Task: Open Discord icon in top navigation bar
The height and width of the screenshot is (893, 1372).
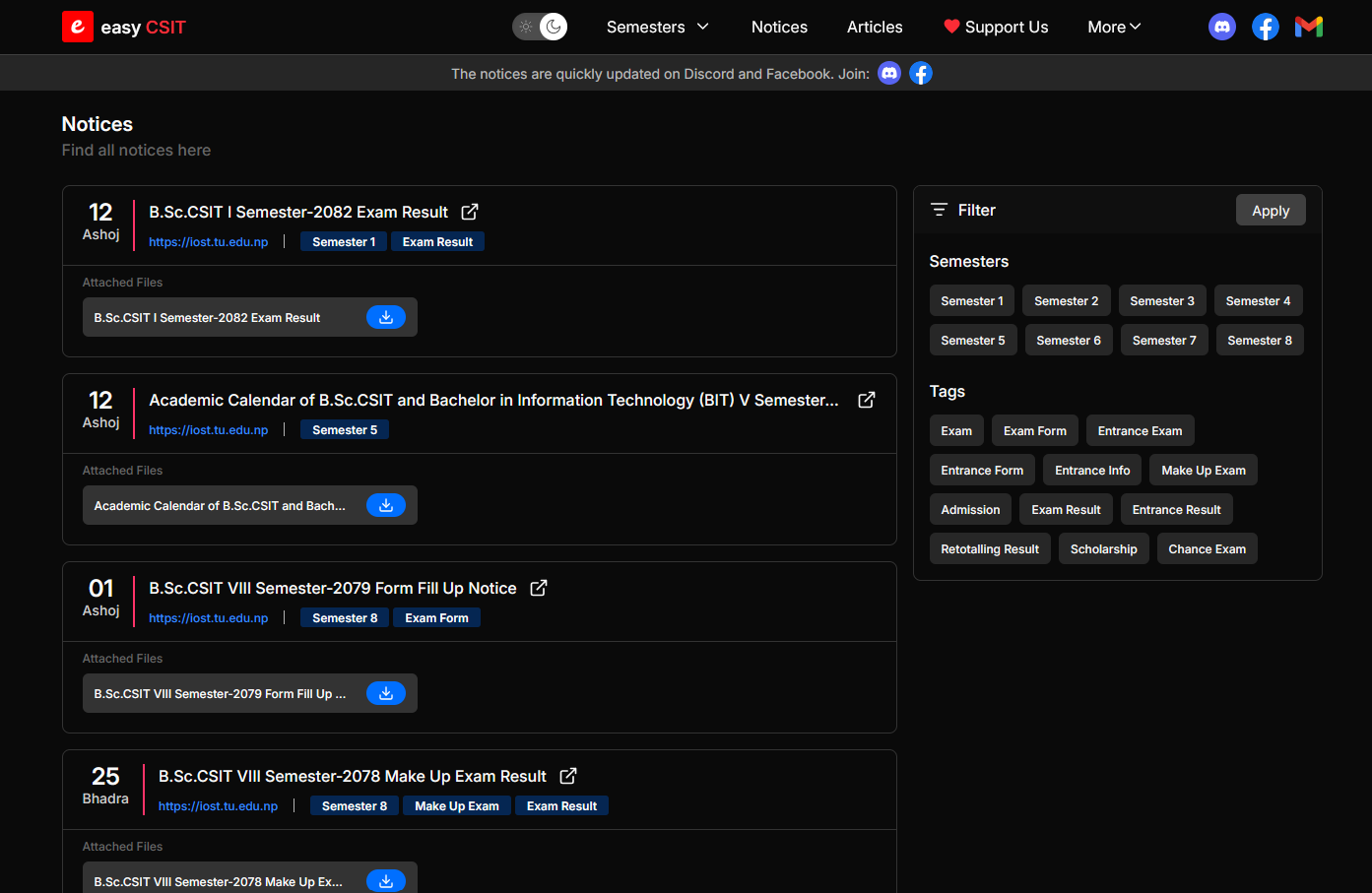Action: pos(1222,27)
